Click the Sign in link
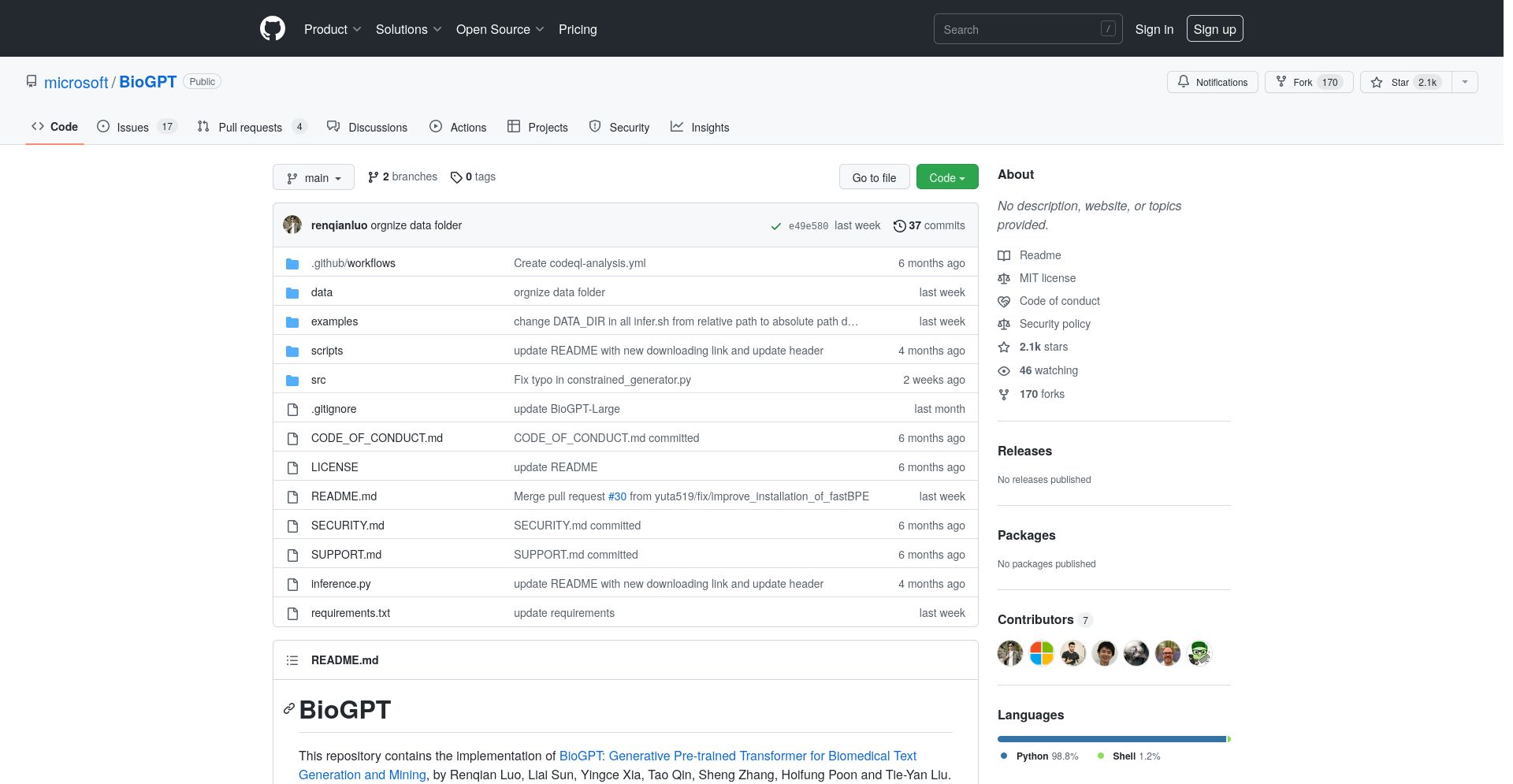 coord(1154,29)
